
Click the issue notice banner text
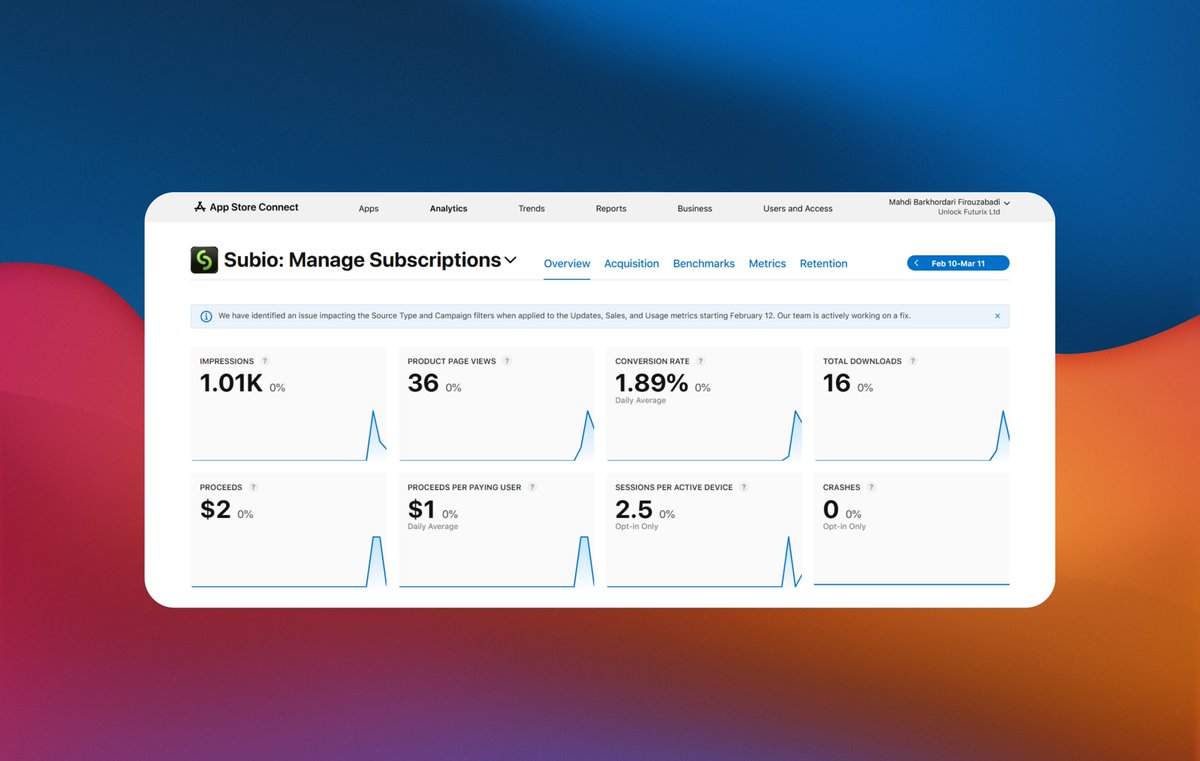pos(564,316)
